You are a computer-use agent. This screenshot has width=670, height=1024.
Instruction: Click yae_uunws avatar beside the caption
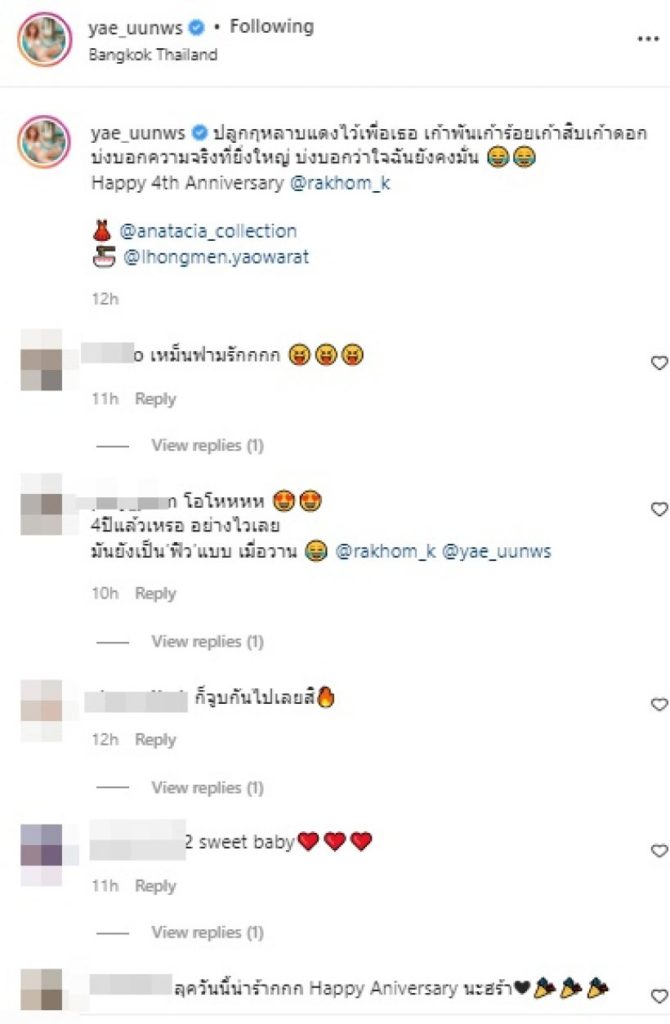pyautogui.click(x=44, y=142)
